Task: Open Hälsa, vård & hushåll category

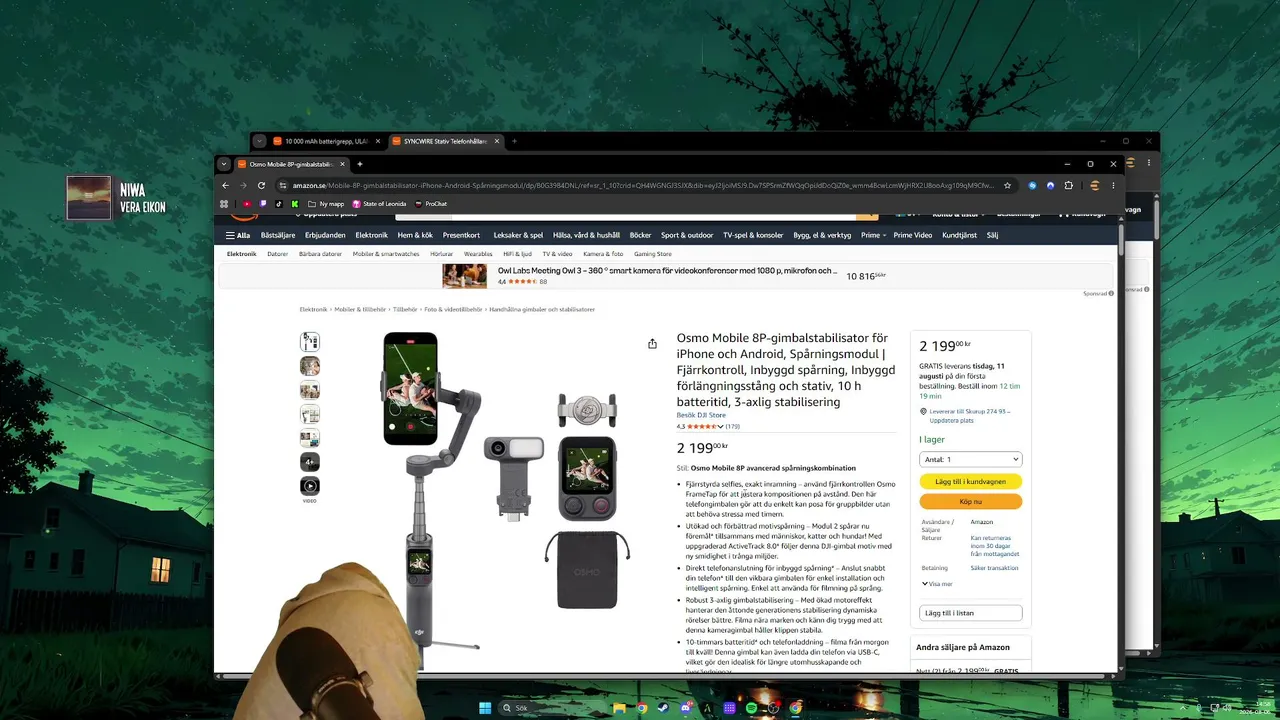Action: [x=586, y=235]
